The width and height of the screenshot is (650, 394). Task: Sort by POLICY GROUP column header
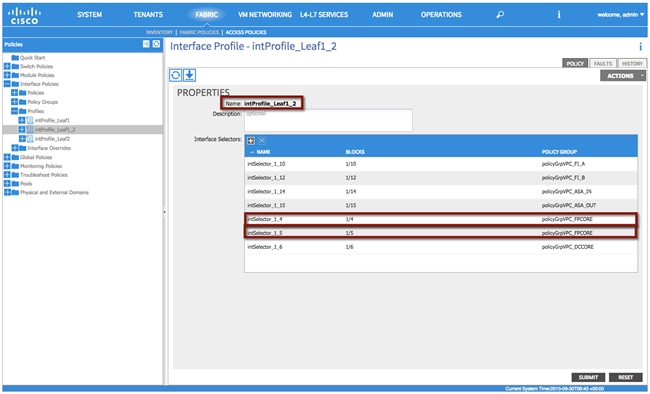(559, 152)
